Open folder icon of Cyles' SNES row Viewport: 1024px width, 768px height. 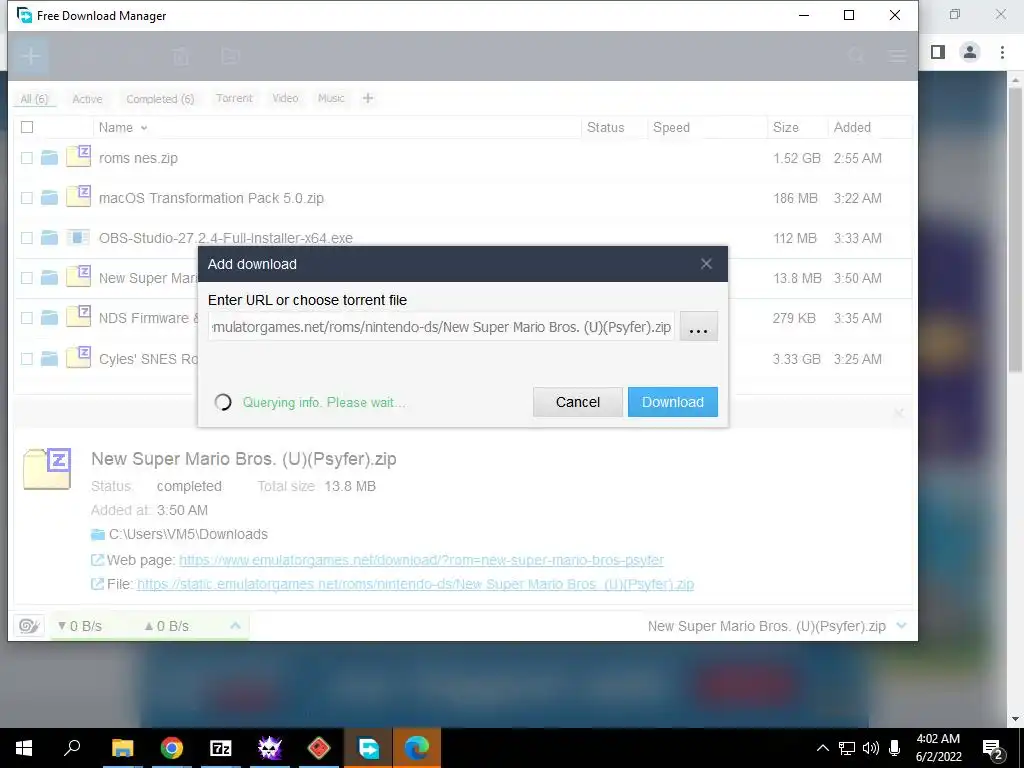[50, 359]
